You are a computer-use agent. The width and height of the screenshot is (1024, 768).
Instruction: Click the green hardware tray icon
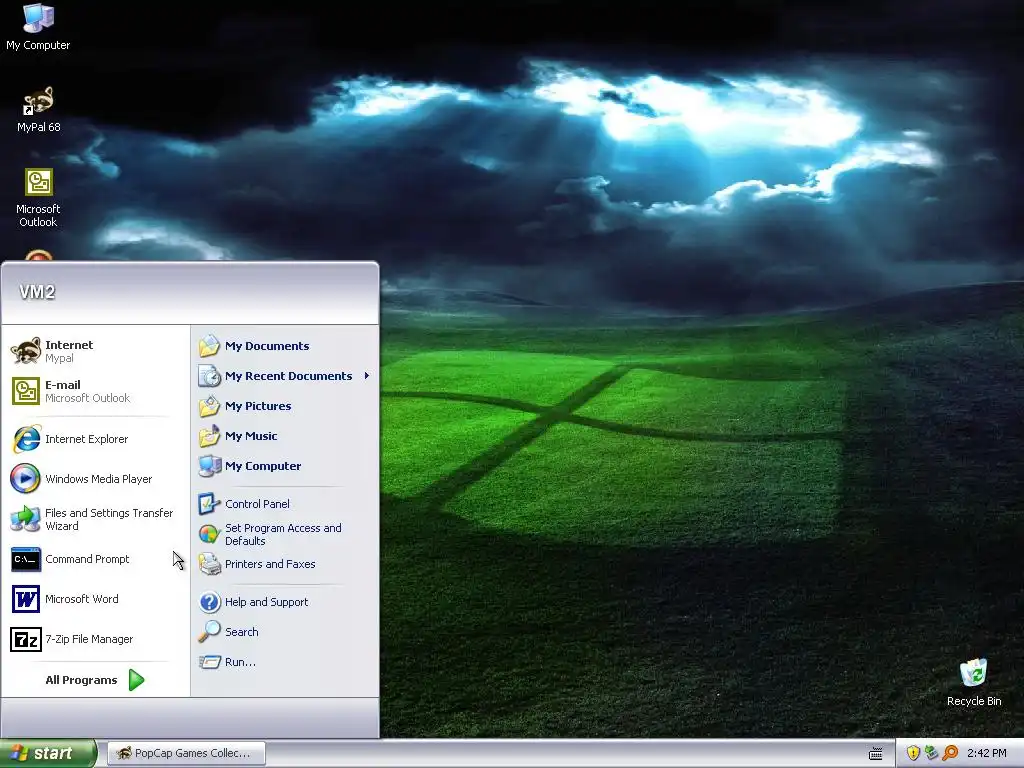931,753
